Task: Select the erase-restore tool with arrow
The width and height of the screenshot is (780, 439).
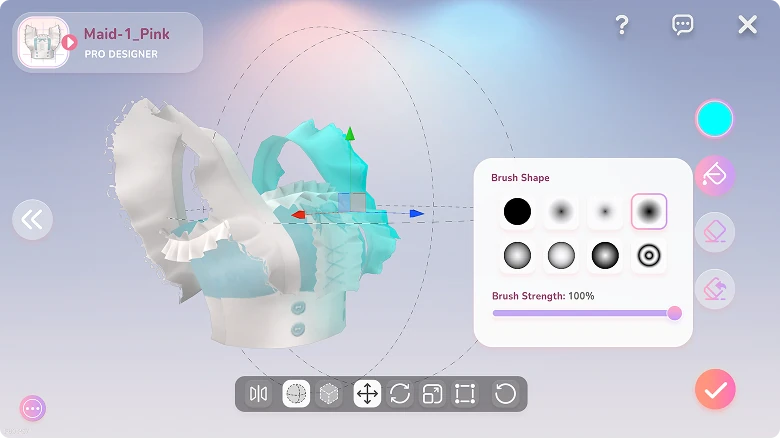Action: point(715,289)
